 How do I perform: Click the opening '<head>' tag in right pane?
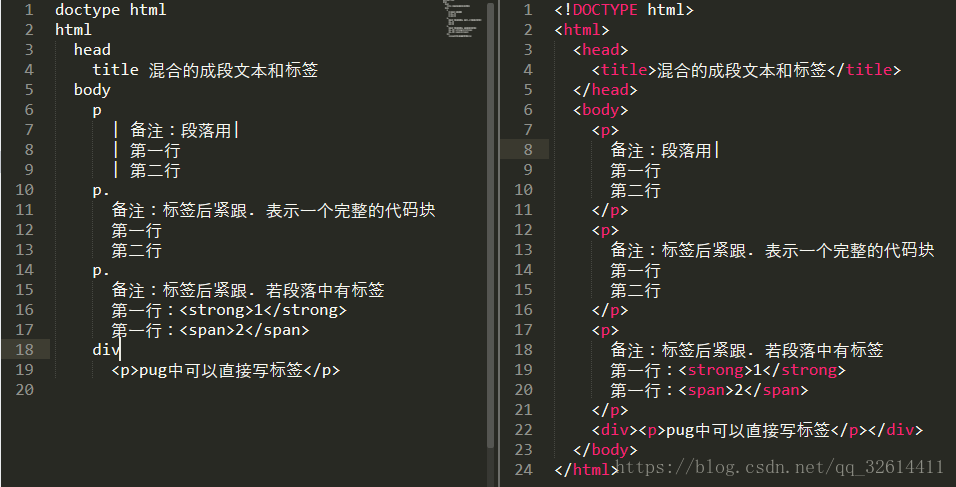point(601,50)
